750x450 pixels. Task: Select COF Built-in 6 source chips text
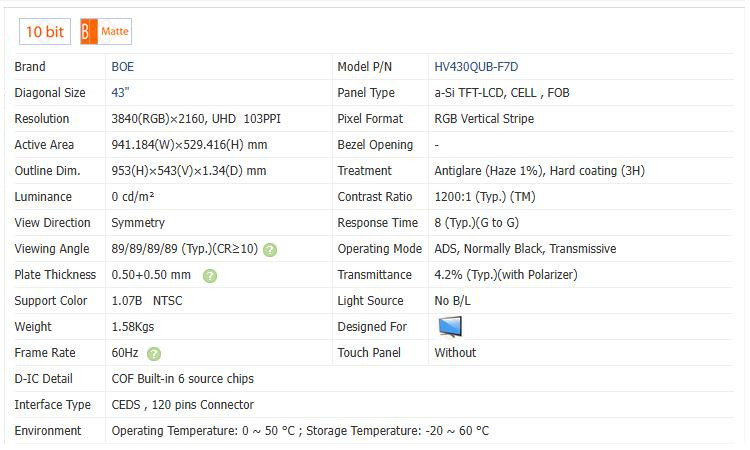pos(182,379)
